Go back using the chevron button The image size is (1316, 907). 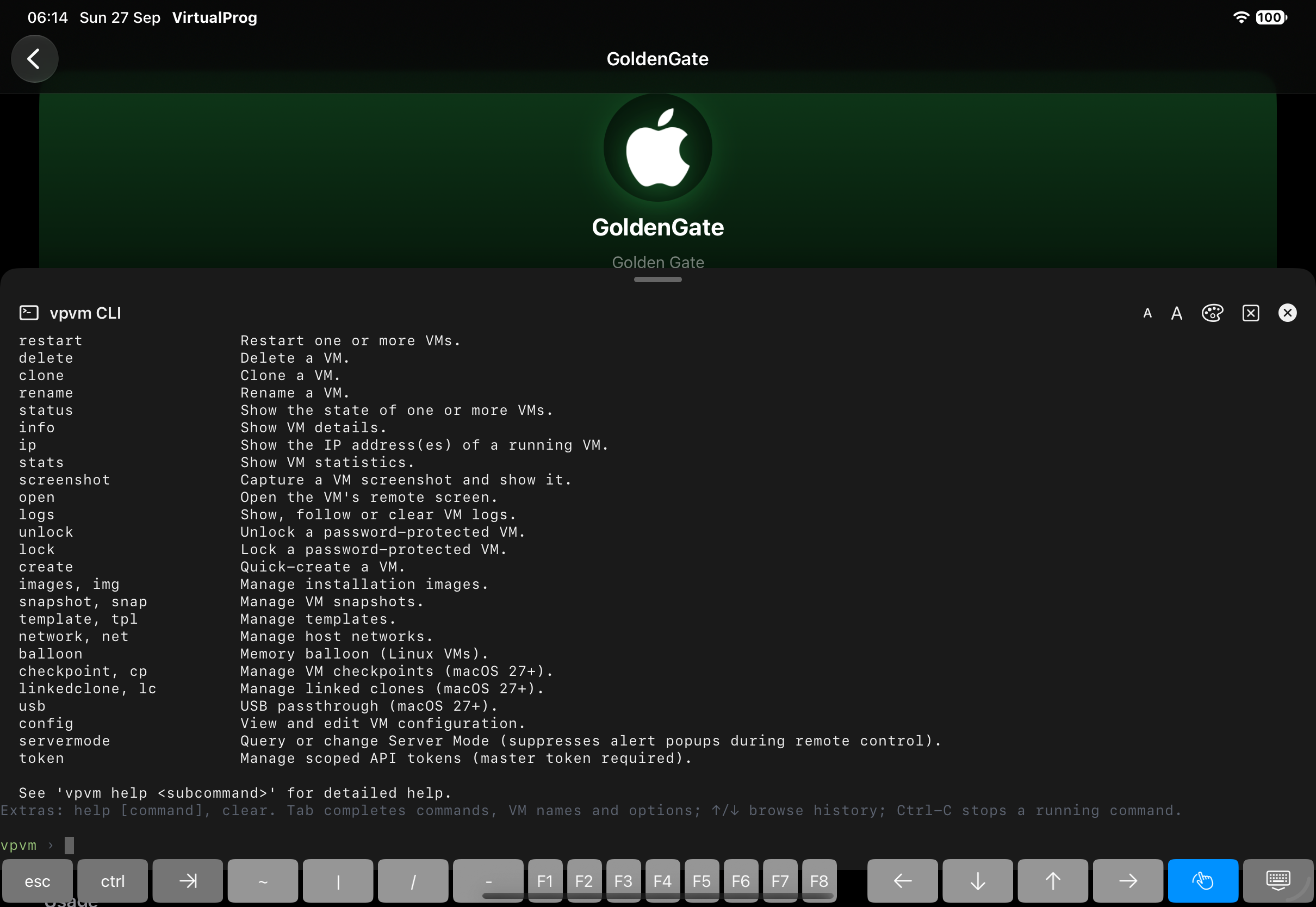coord(35,59)
